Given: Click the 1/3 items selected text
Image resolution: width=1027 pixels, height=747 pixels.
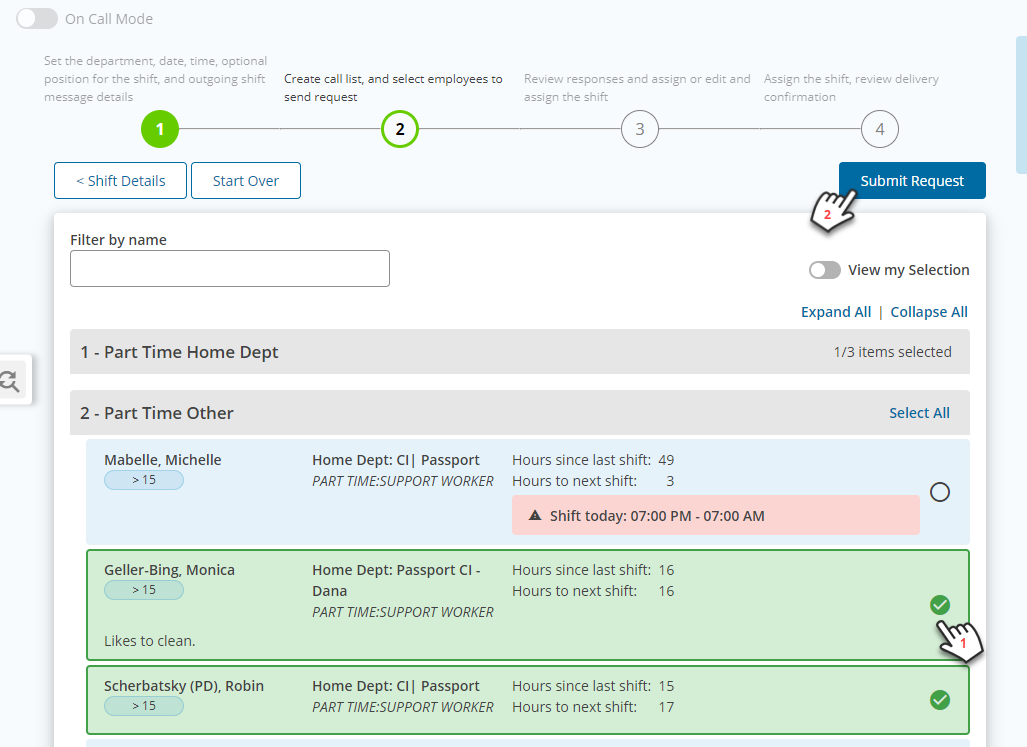Looking at the screenshot, I should click(892, 352).
